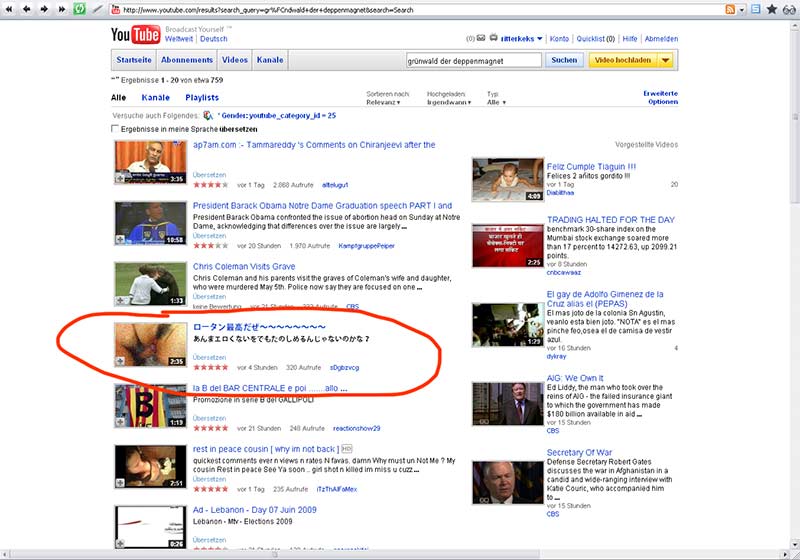The height and width of the screenshot is (560, 800).
Task: Click the browser forward arrow
Action: [44, 9]
